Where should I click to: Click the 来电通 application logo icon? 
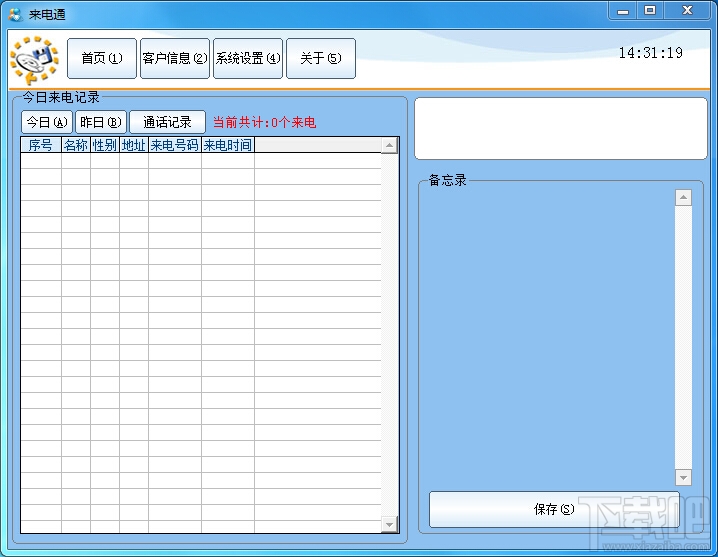[x=35, y=60]
